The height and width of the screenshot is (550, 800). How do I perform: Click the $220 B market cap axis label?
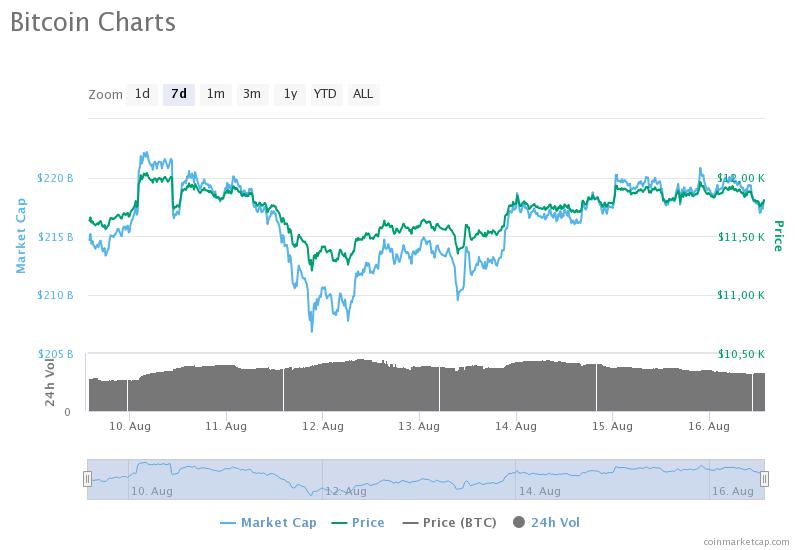click(x=55, y=178)
